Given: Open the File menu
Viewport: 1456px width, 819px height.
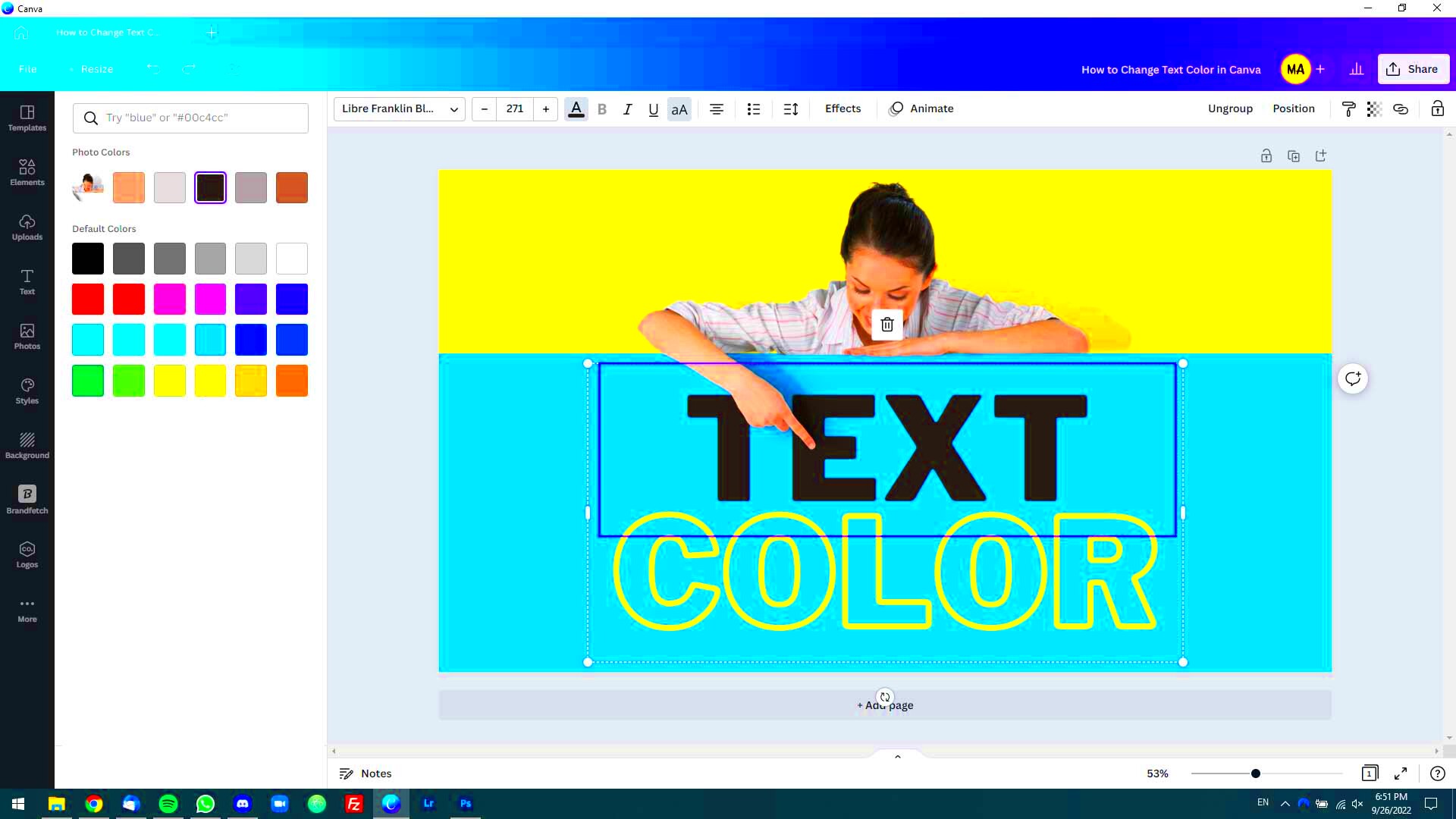Looking at the screenshot, I should tap(28, 69).
